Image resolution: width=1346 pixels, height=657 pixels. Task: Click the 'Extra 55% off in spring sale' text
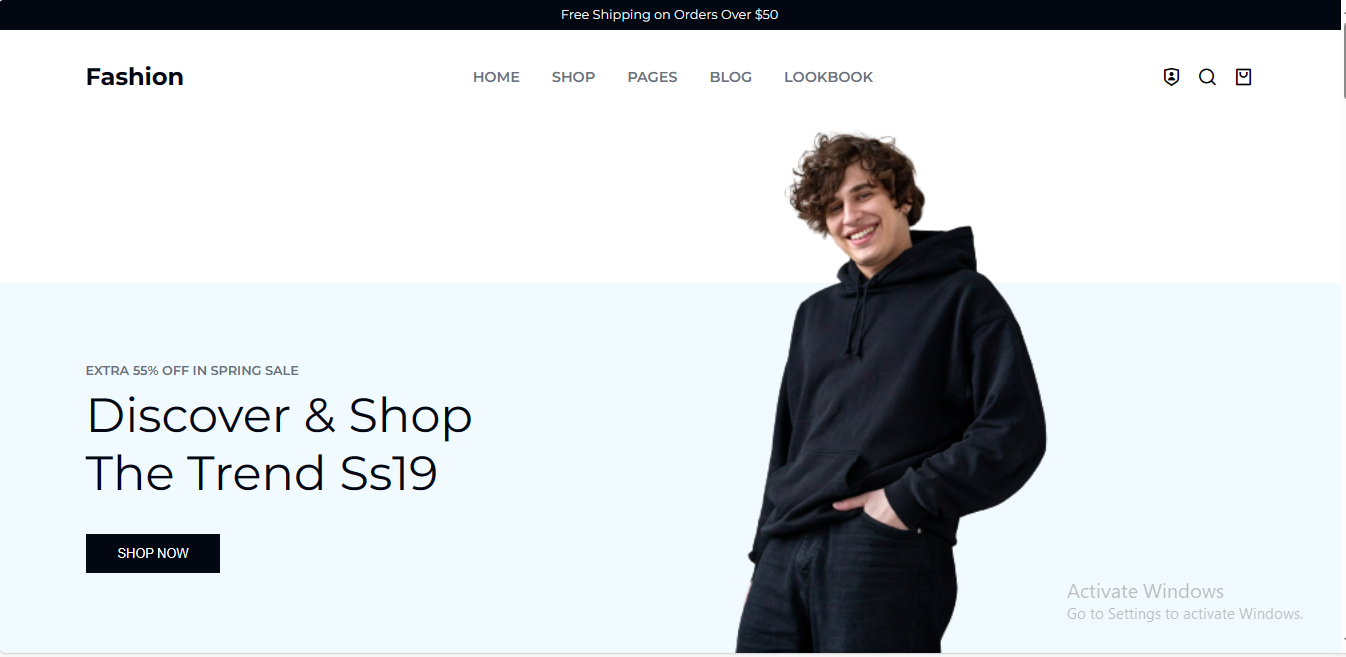pyautogui.click(x=192, y=370)
